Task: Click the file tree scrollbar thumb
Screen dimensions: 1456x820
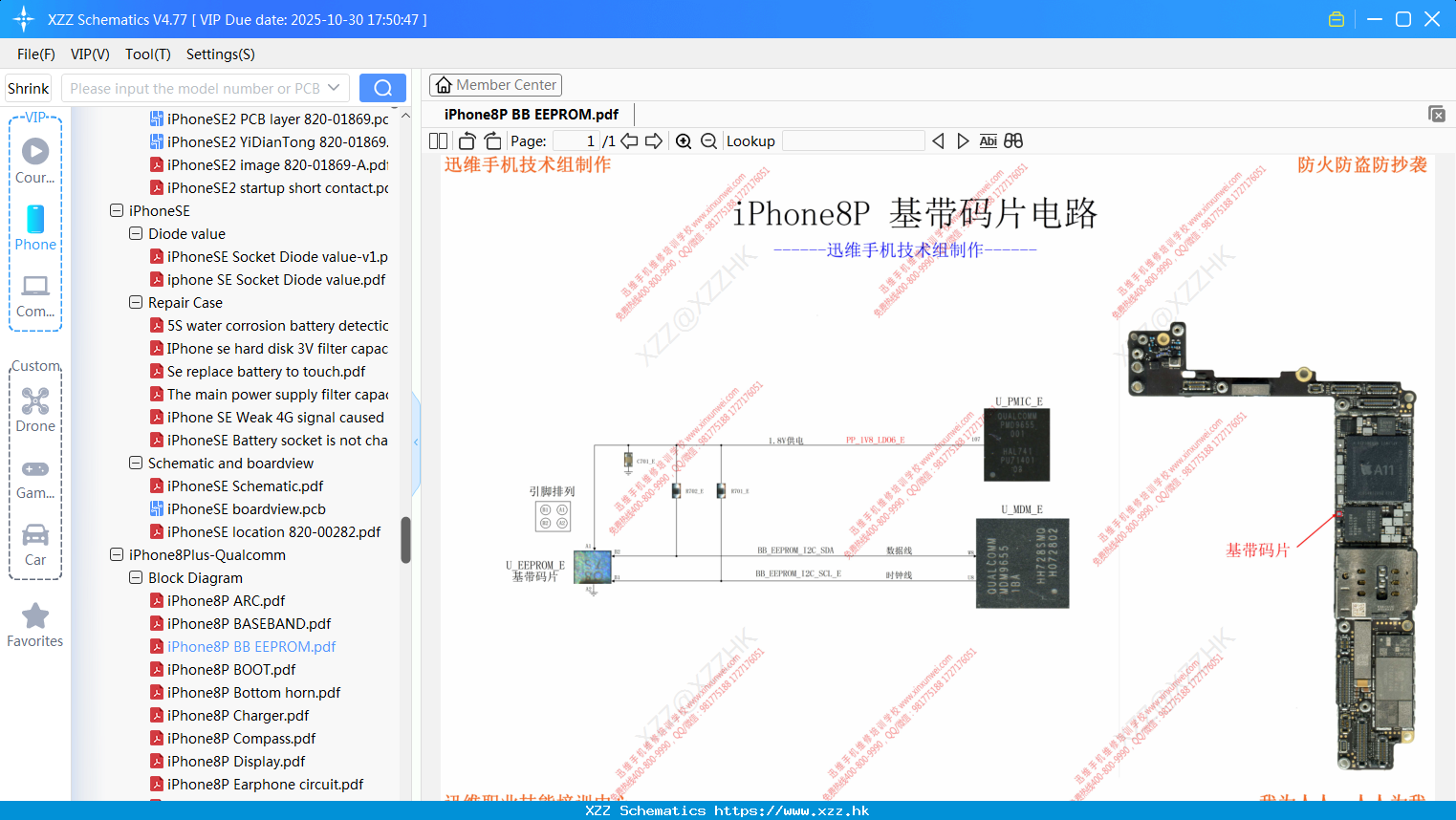Action: 405,540
